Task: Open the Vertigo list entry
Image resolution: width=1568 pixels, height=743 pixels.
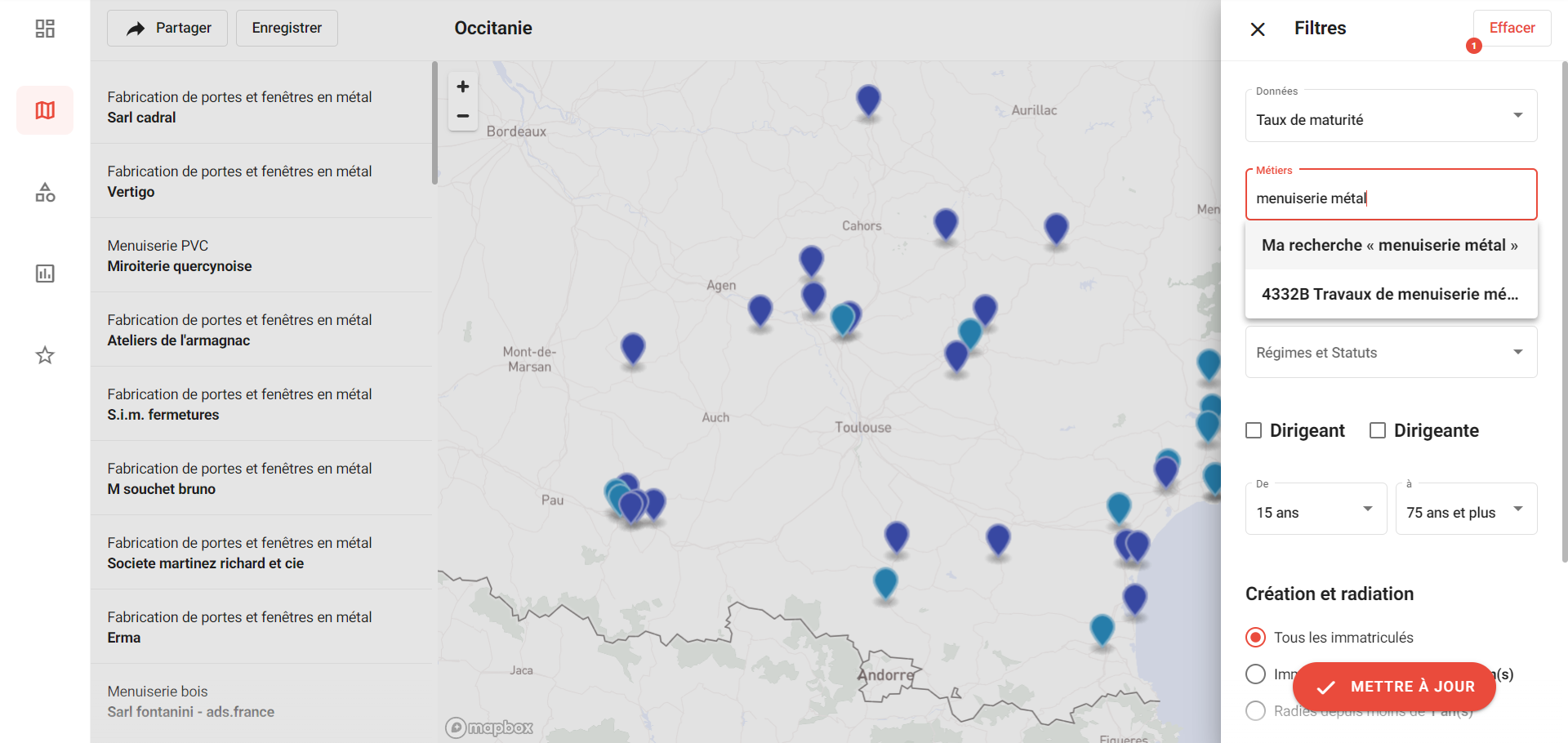Action: (261, 181)
